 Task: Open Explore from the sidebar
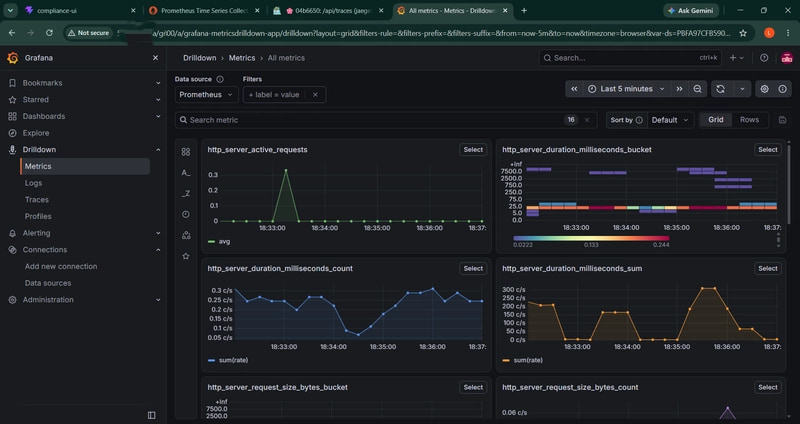coord(36,133)
